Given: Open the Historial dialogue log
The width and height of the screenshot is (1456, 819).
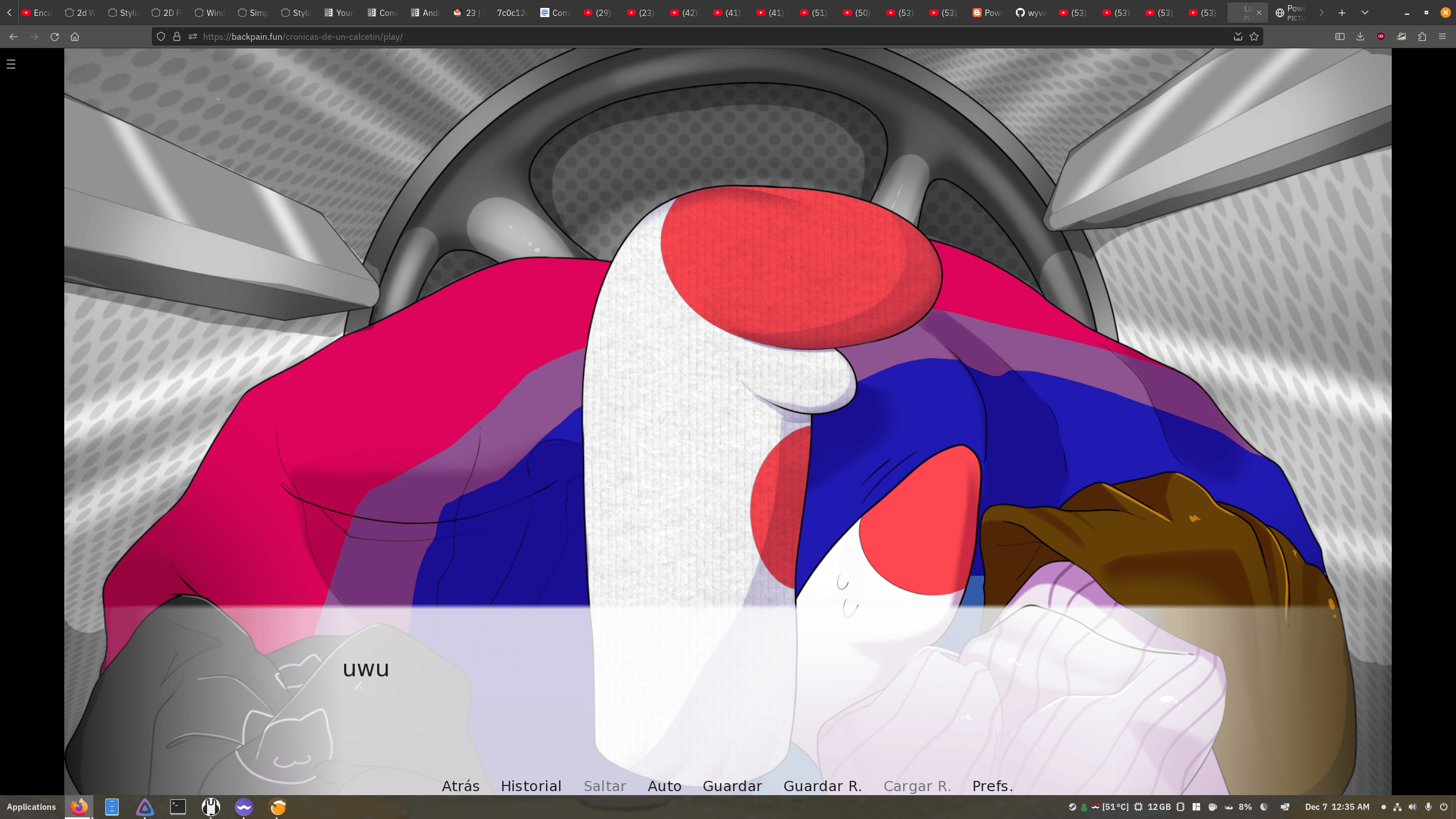Looking at the screenshot, I should pos(531,786).
